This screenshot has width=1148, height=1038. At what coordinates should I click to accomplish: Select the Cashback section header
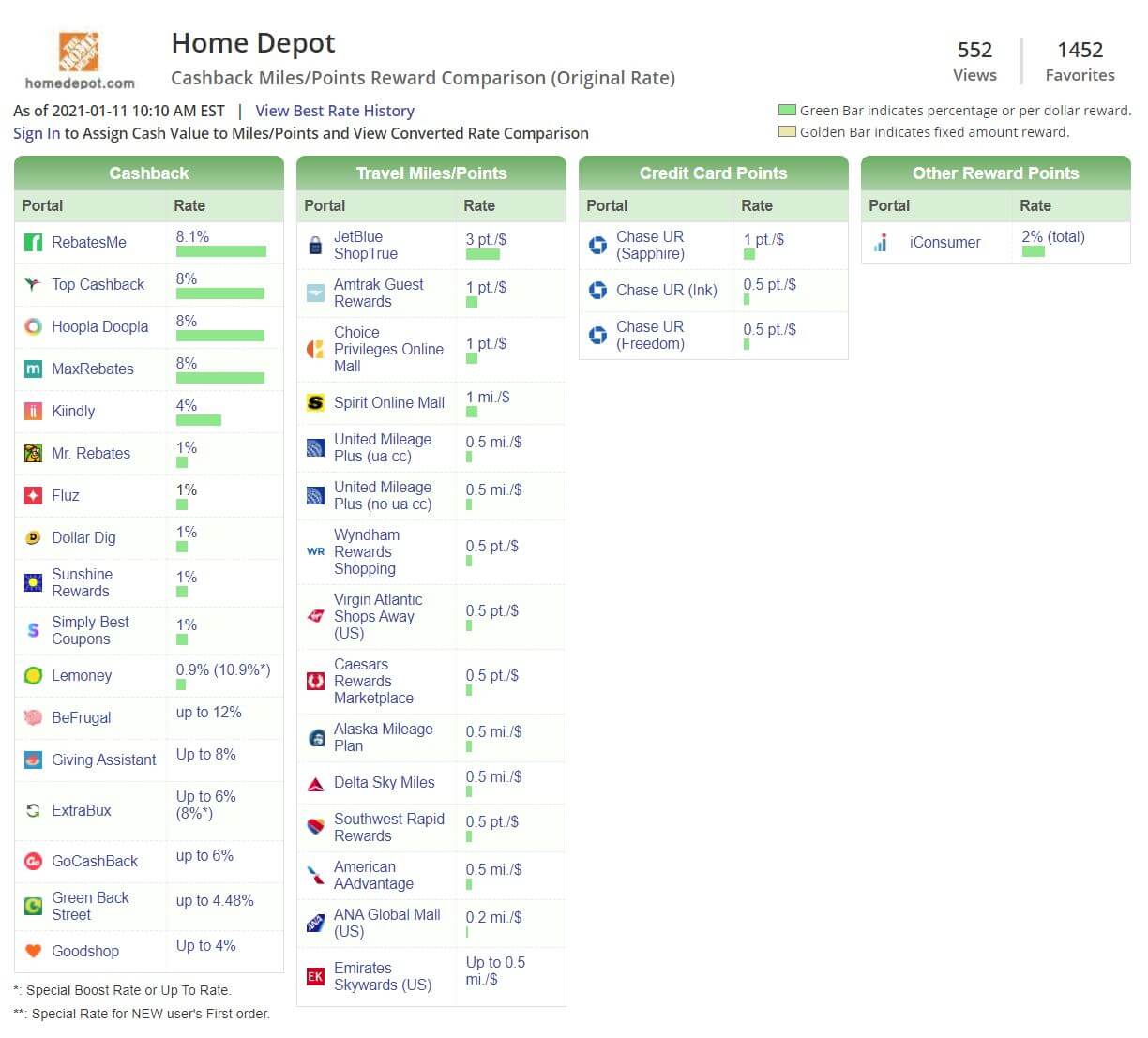tap(149, 173)
